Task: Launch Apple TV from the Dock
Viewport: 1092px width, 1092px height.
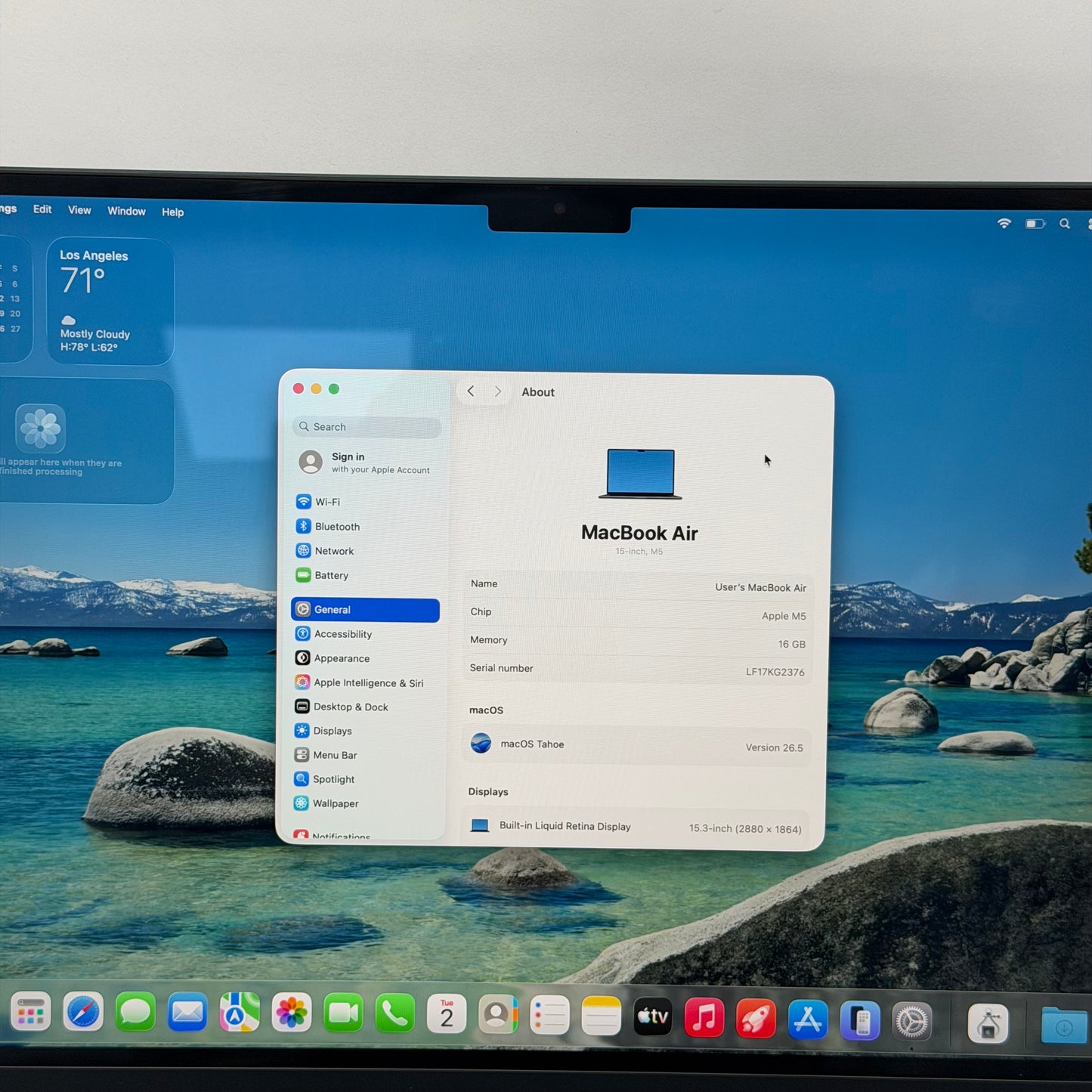Action: point(652,1016)
